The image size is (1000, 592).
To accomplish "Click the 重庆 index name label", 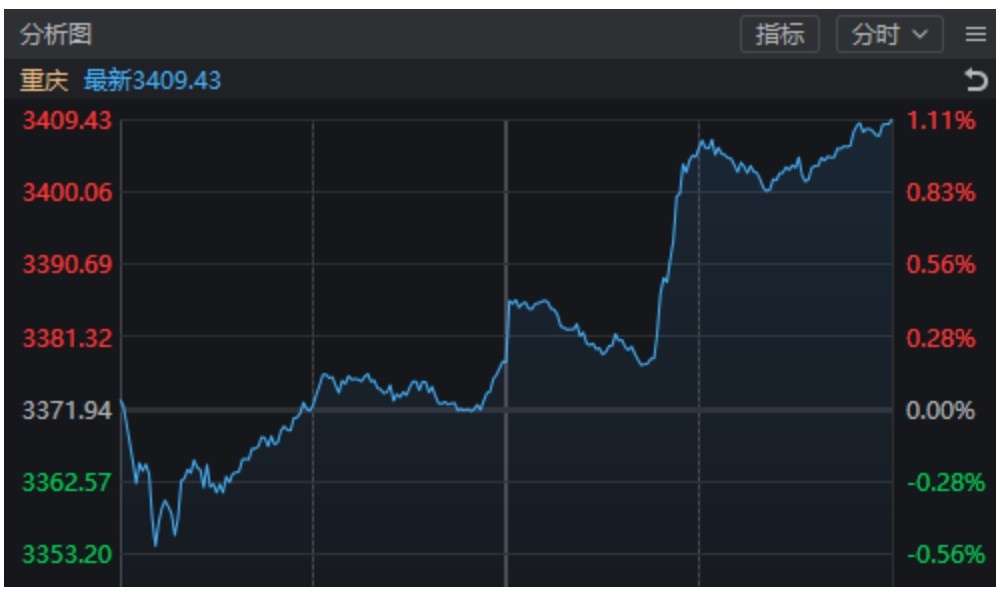I will (x=44, y=80).
